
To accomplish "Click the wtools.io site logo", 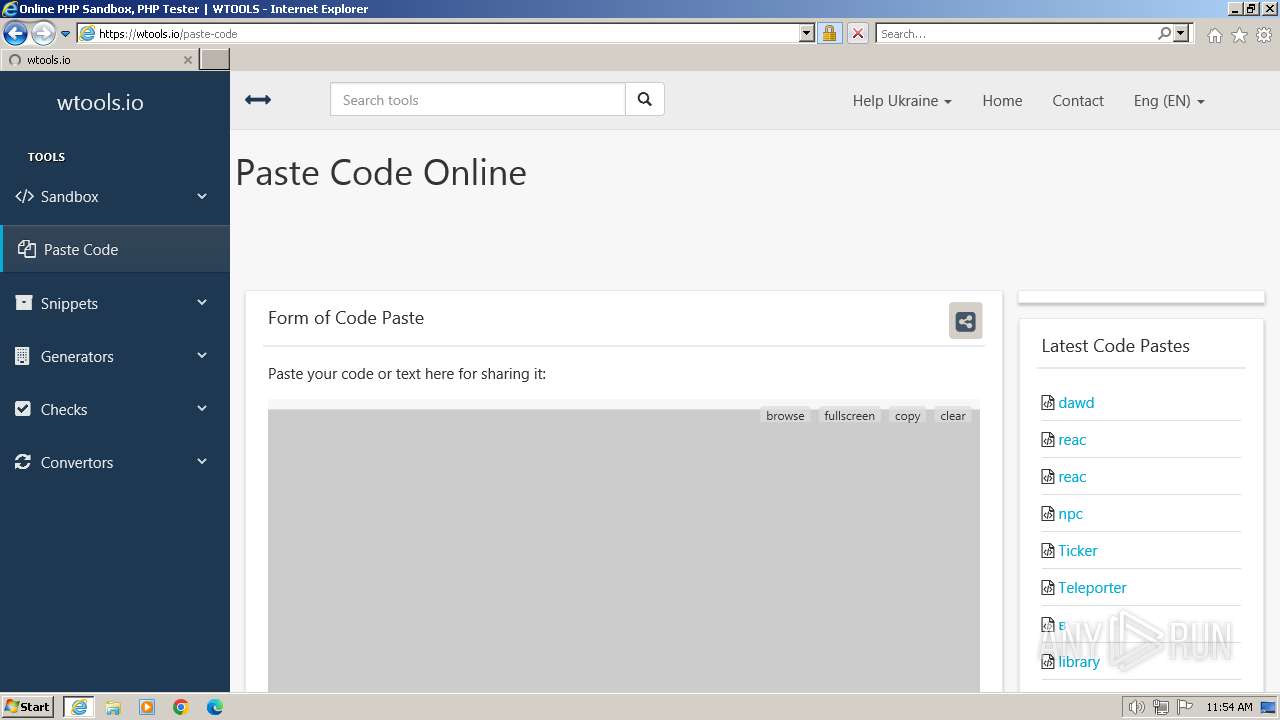I will (100, 102).
